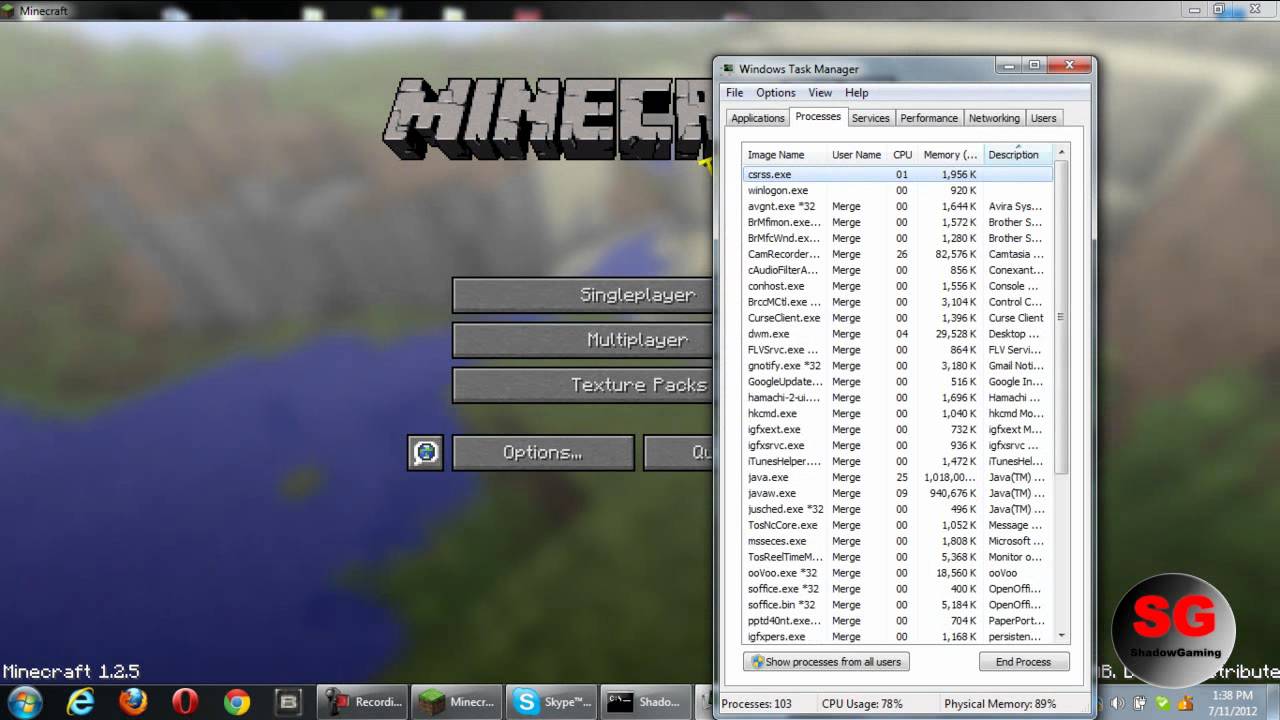Open Firefox from the taskbar
1280x720 pixels.
click(133, 702)
